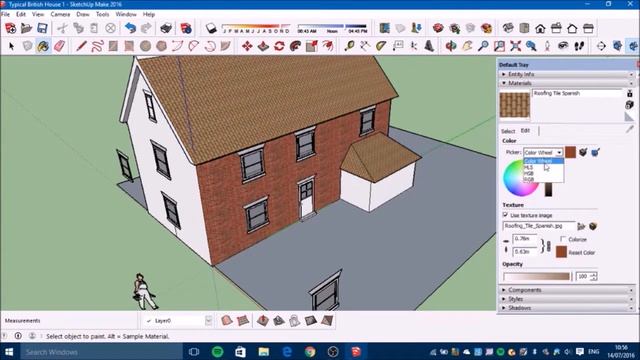This screenshot has height=360, width=640.
Task: Open the Draw menu
Action: tap(83, 14)
